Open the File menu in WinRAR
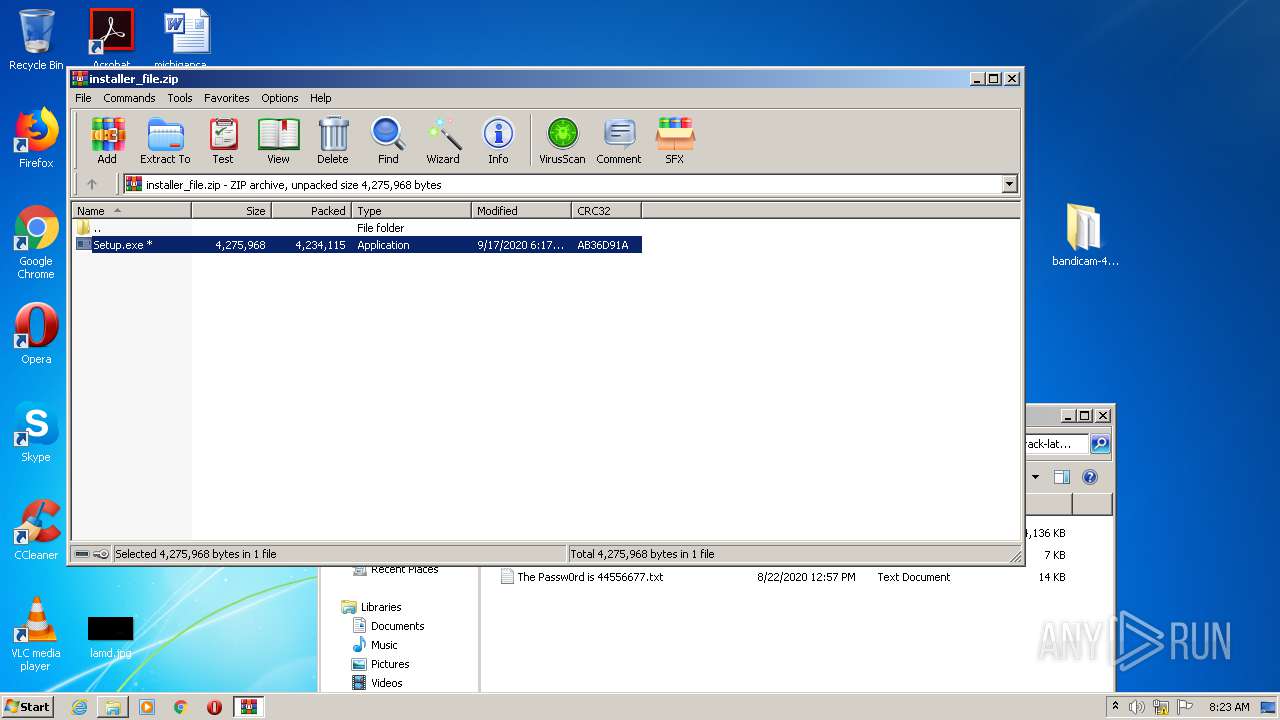This screenshot has height=720, width=1280. coord(83,98)
